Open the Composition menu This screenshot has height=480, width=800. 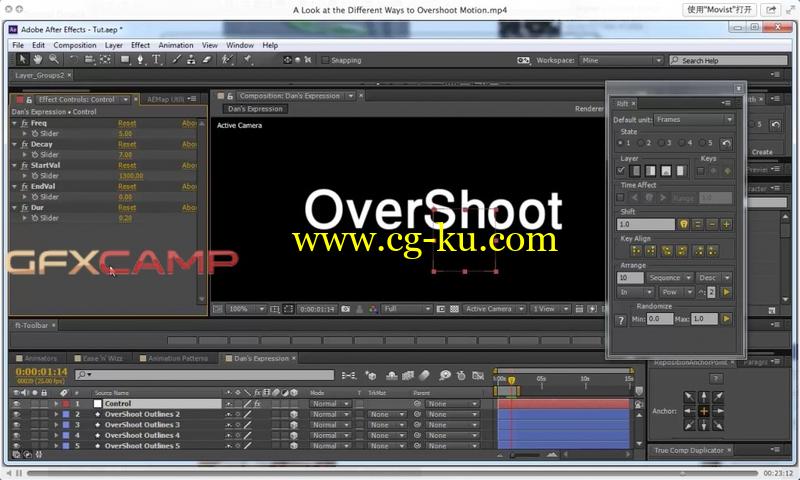point(74,45)
